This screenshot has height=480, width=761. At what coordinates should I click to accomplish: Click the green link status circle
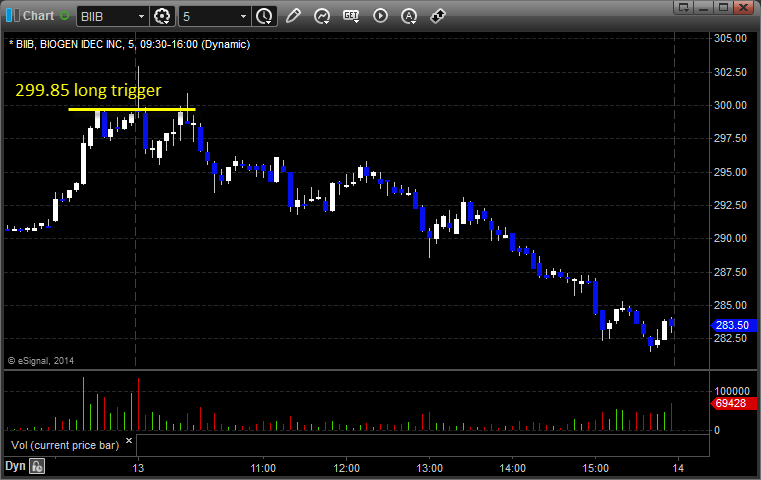[64, 16]
